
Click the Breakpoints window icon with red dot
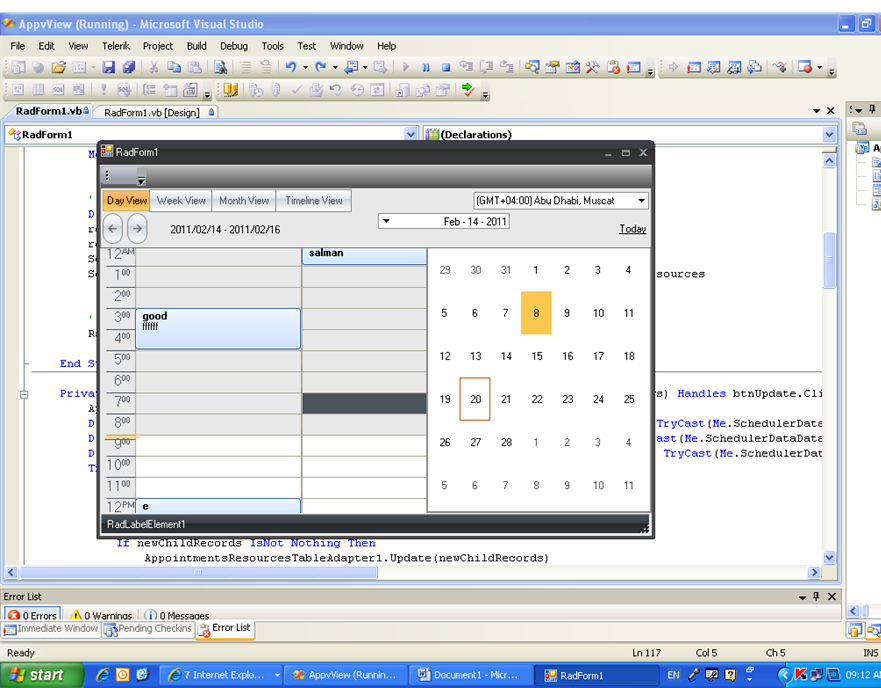(x=805, y=67)
